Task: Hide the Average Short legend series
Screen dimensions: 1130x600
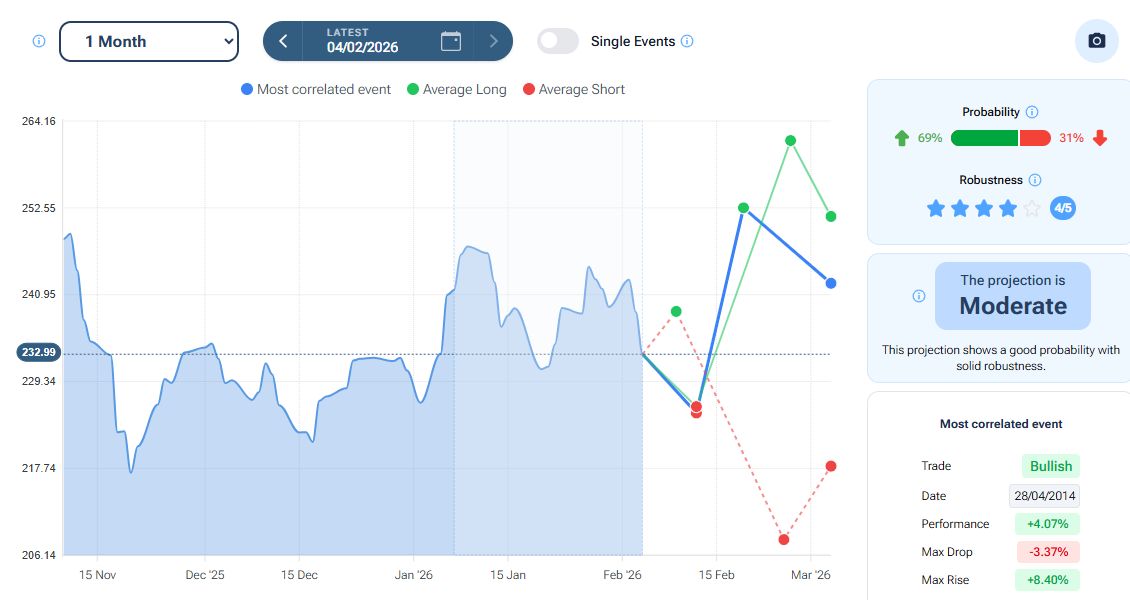Action: pos(574,89)
